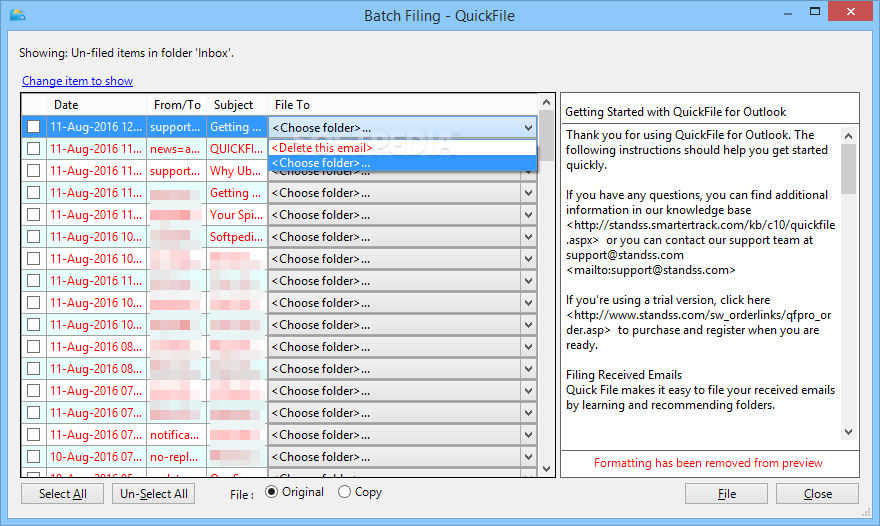Sort list by Subject column header
The image size is (880, 526).
coord(237,105)
